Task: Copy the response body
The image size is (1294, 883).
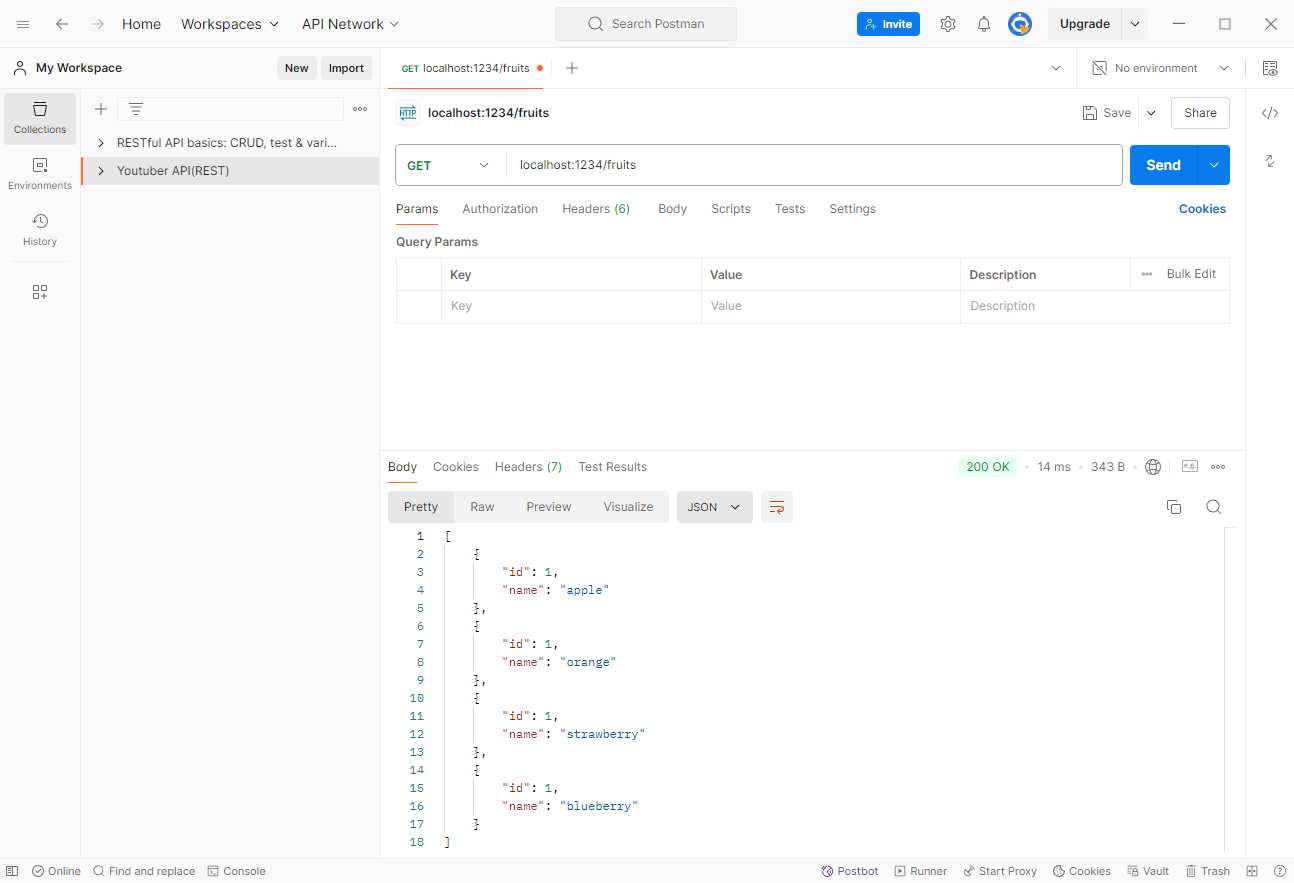Action: tap(1174, 507)
